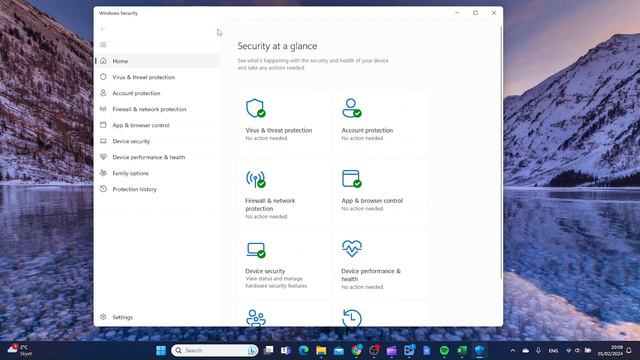Select Device performance & health sidebar item
640x360 pixels.
tap(158, 157)
